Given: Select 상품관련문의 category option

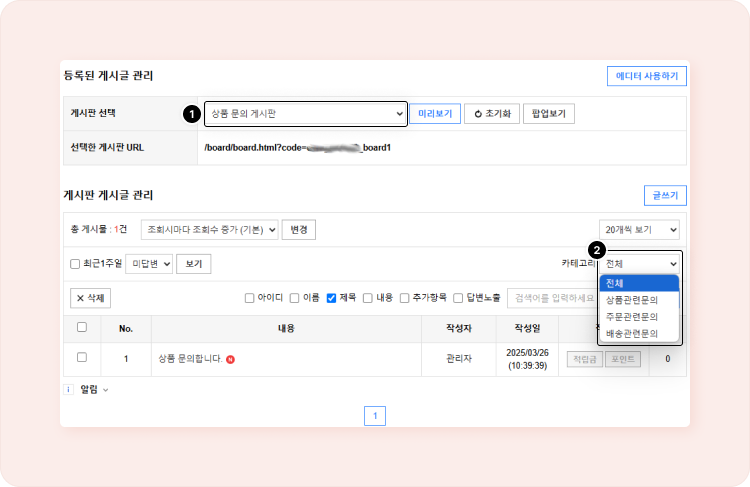Looking at the screenshot, I should coord(640,300).
